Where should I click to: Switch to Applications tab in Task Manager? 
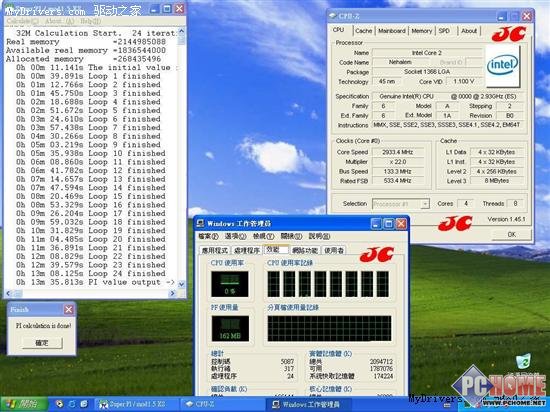point(215,250)
